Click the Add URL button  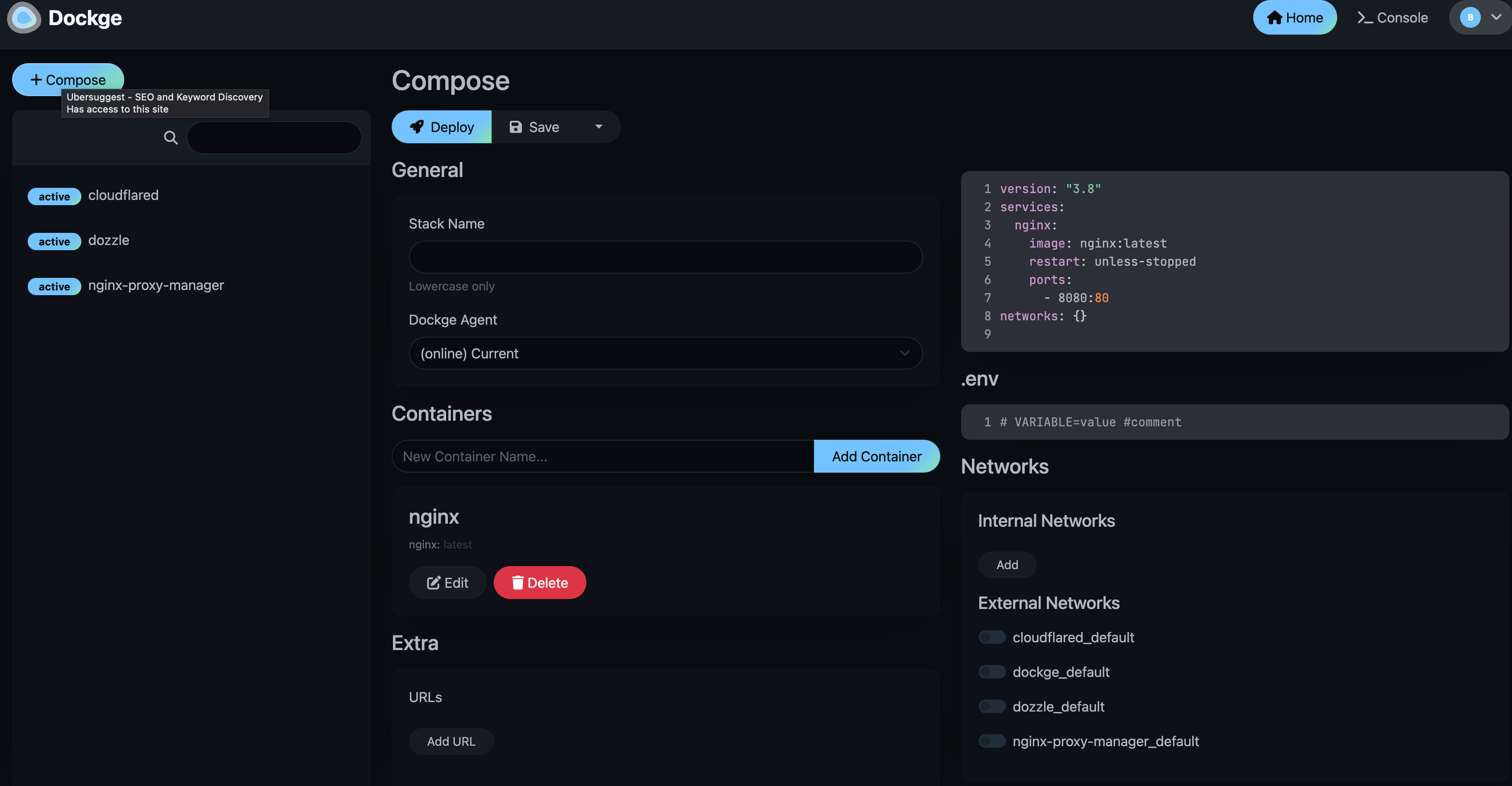click(x=451, y=740)
